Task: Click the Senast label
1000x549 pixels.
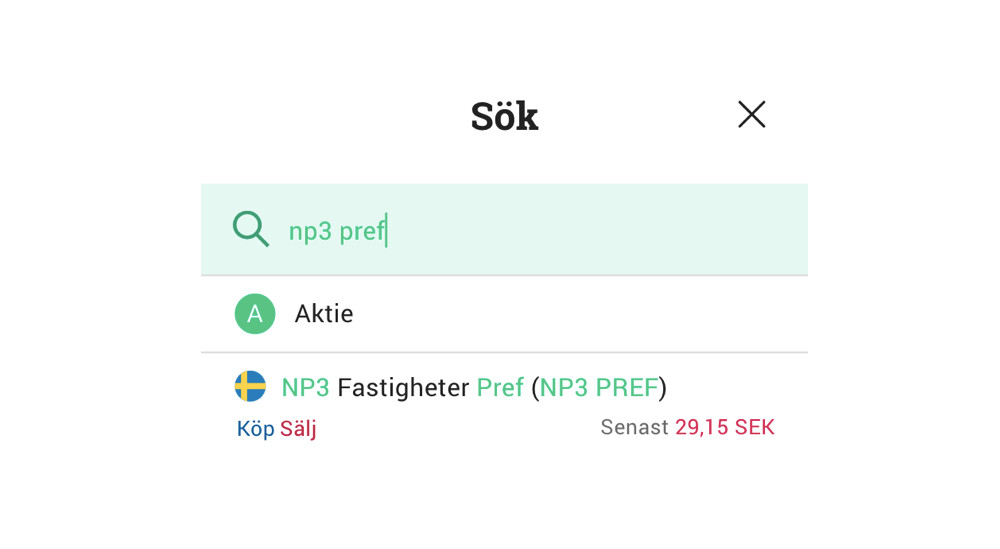Action: click(x=634, y=428)
